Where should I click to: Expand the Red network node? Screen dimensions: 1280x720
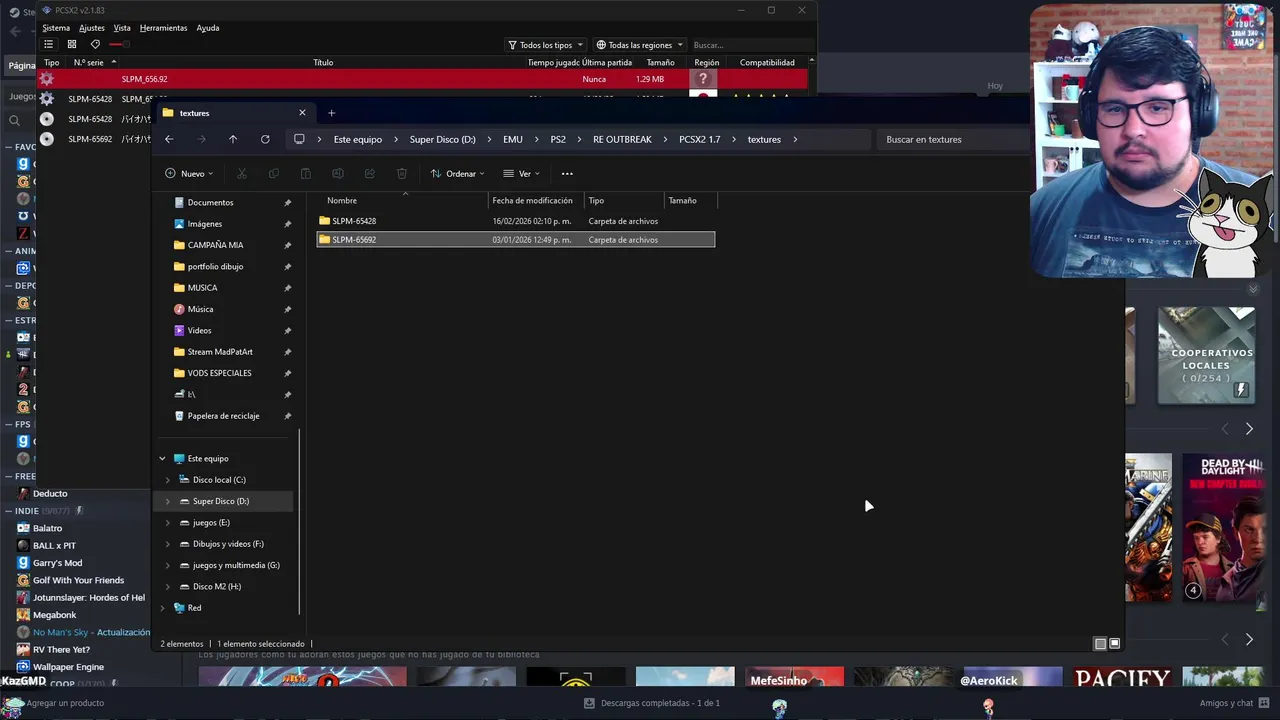(162, 608)
